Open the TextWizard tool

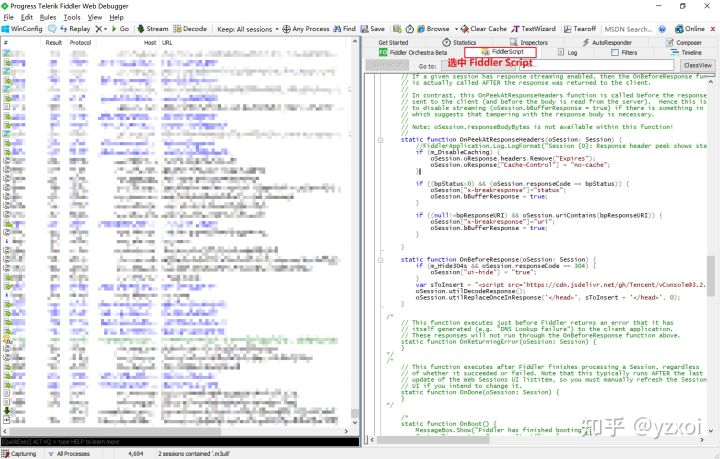(534, 28)
